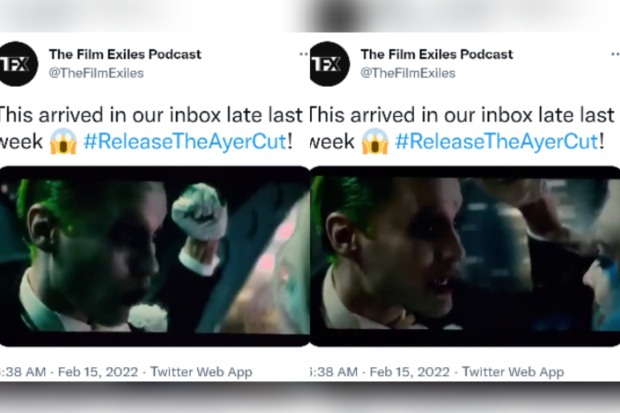Play the left tweet's embedded video
620x413 pixels.
pyautogui.click(x=155, y=256)
